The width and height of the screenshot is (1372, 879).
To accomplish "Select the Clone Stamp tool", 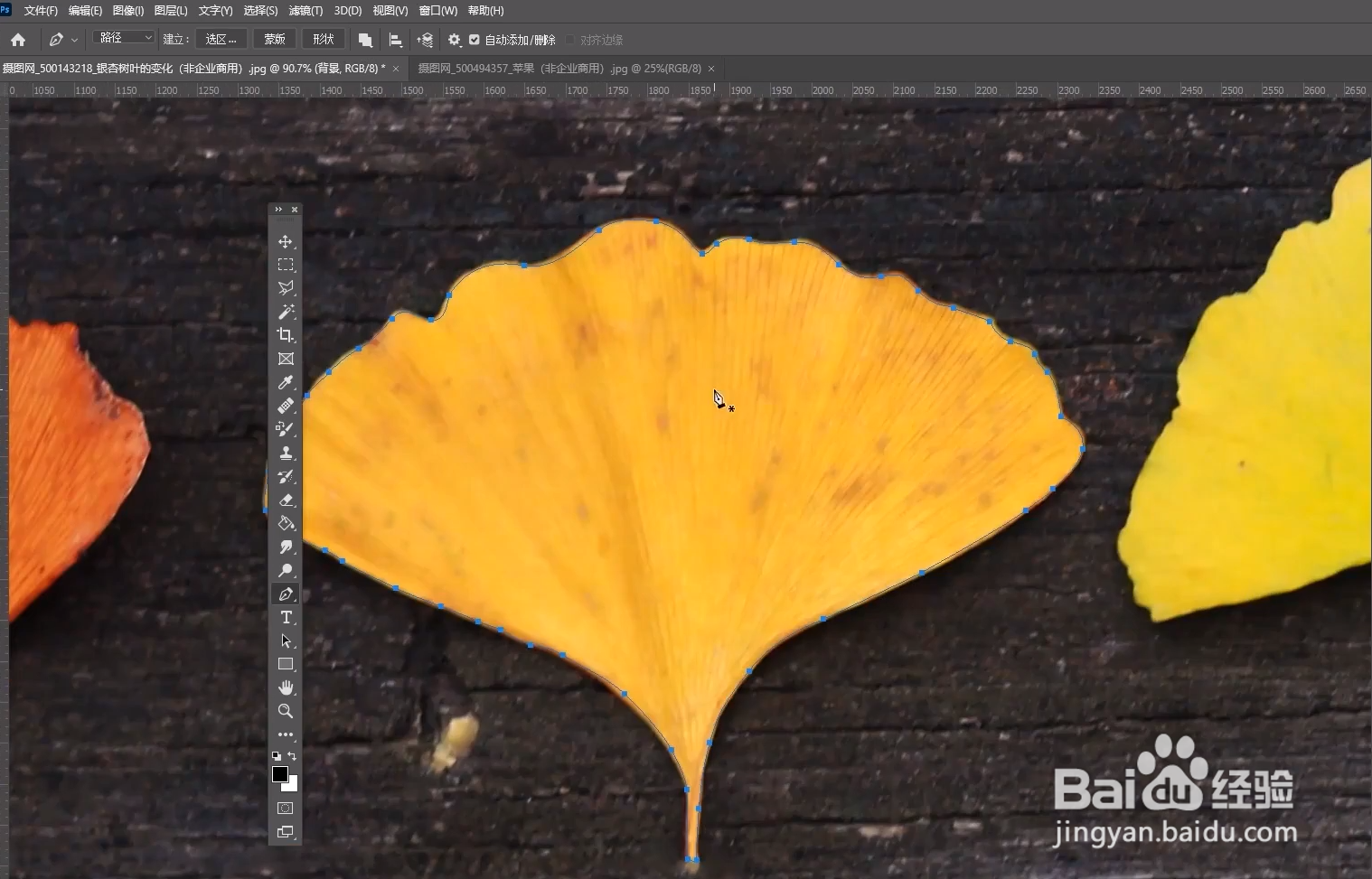I will [x=286, y=453].
